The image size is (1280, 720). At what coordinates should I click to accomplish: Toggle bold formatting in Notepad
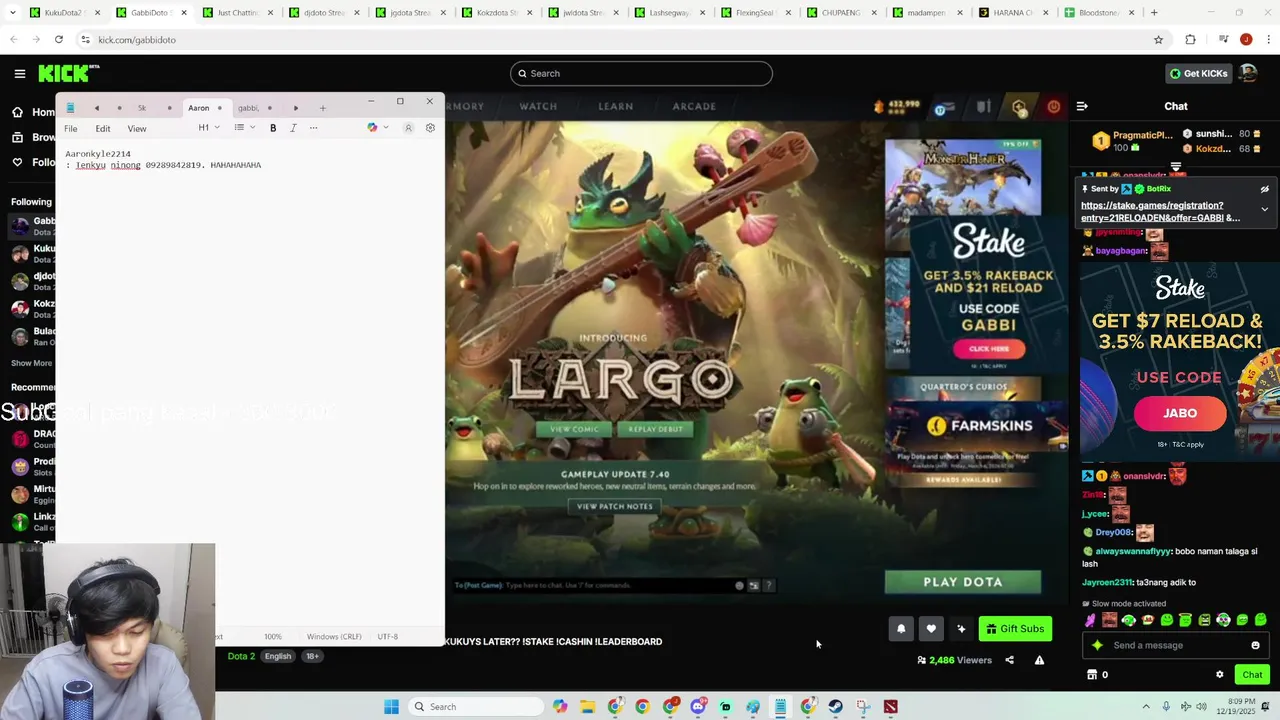click(273, 128)
